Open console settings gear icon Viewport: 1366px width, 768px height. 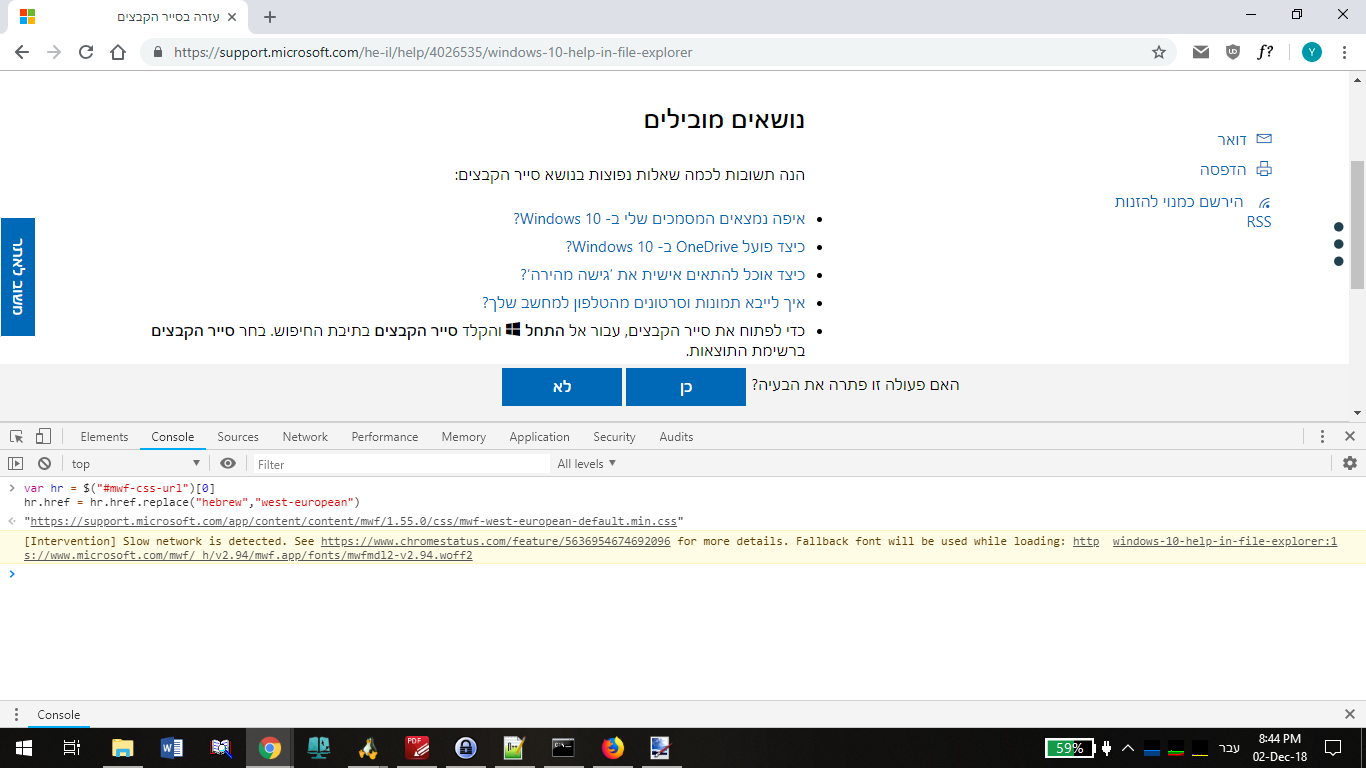click(1350, 464)
